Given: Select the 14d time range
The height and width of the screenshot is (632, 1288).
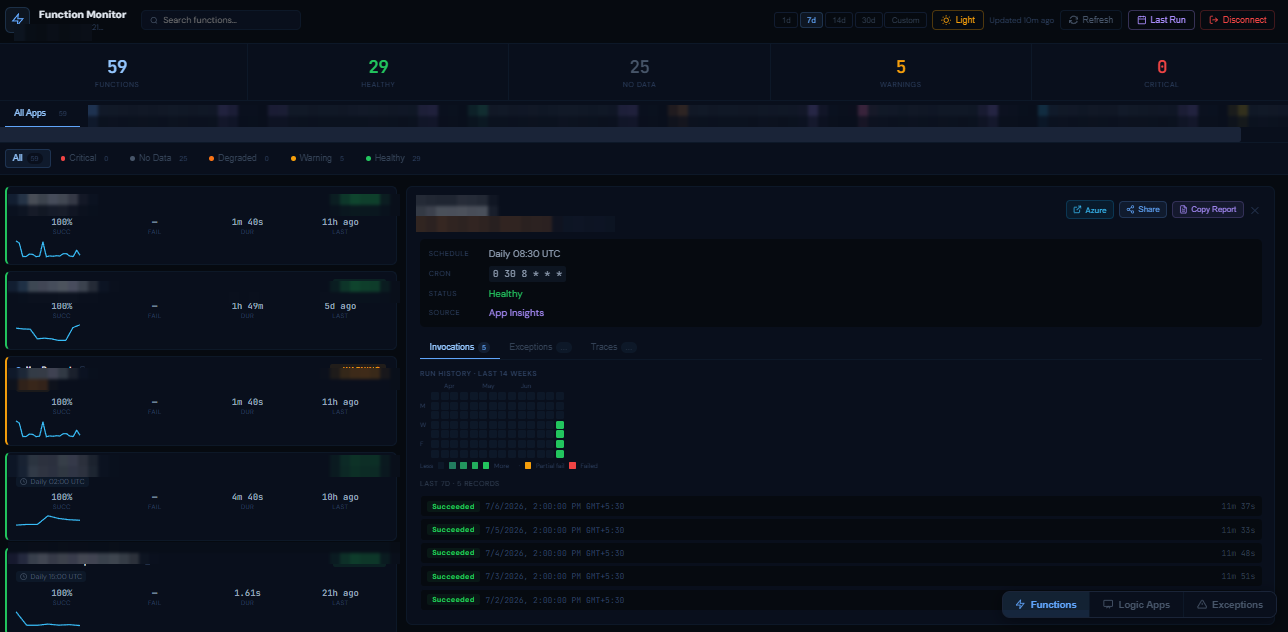Looking at the screenshot, I should pyautogui.click(x=839, y=20).
